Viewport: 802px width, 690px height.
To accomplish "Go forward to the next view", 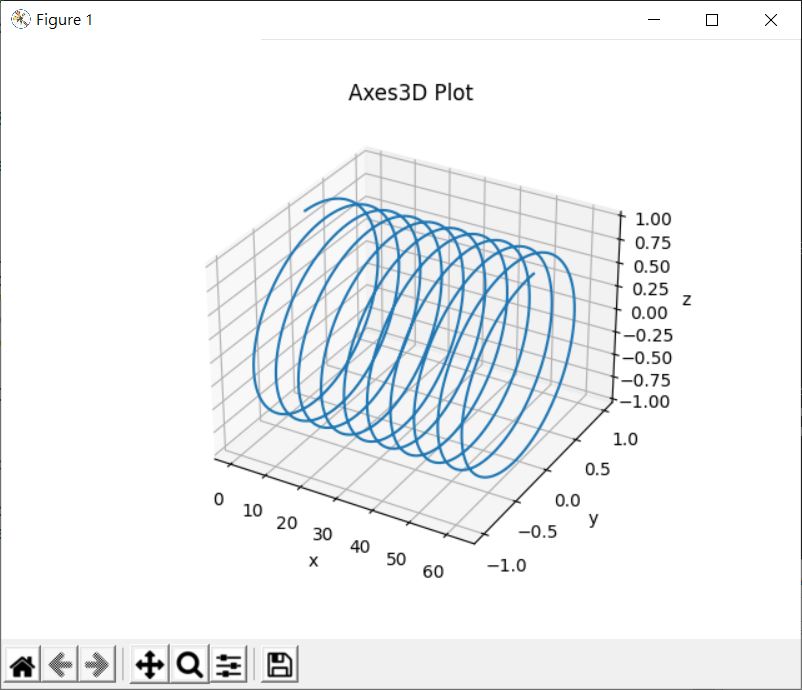I will tap(97, 665).
